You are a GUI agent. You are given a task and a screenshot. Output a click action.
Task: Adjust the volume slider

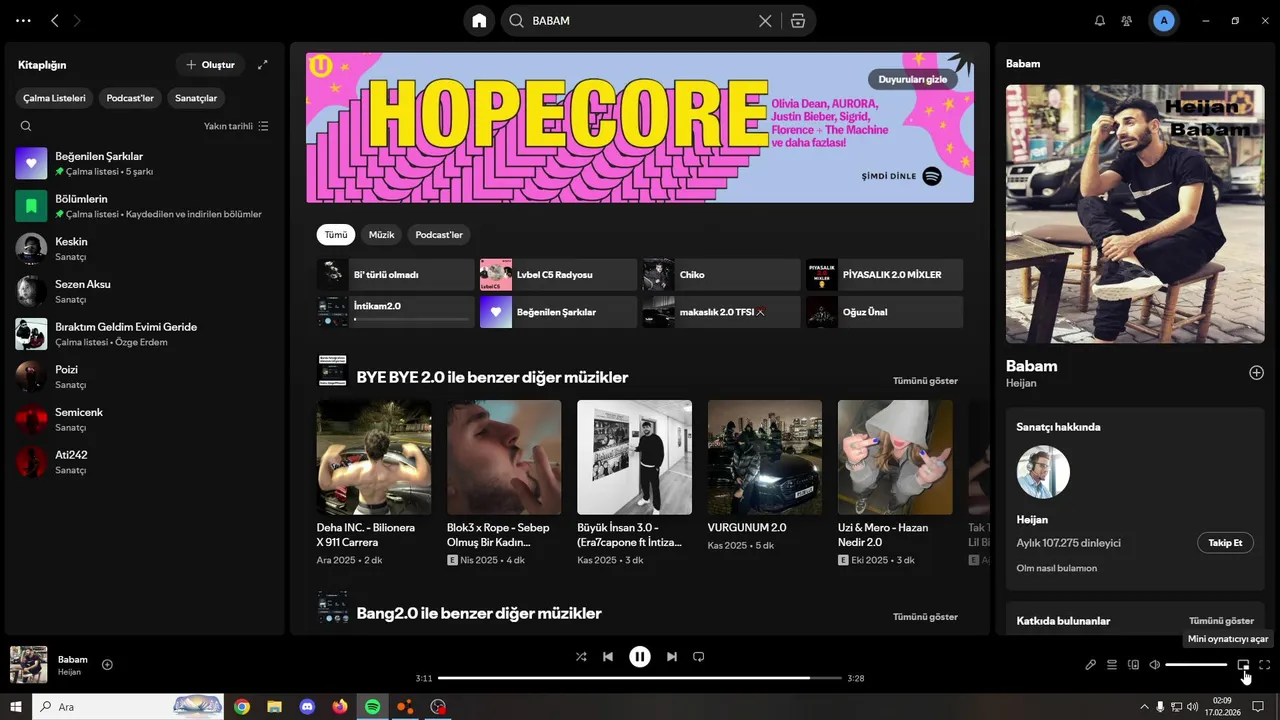1196,665
